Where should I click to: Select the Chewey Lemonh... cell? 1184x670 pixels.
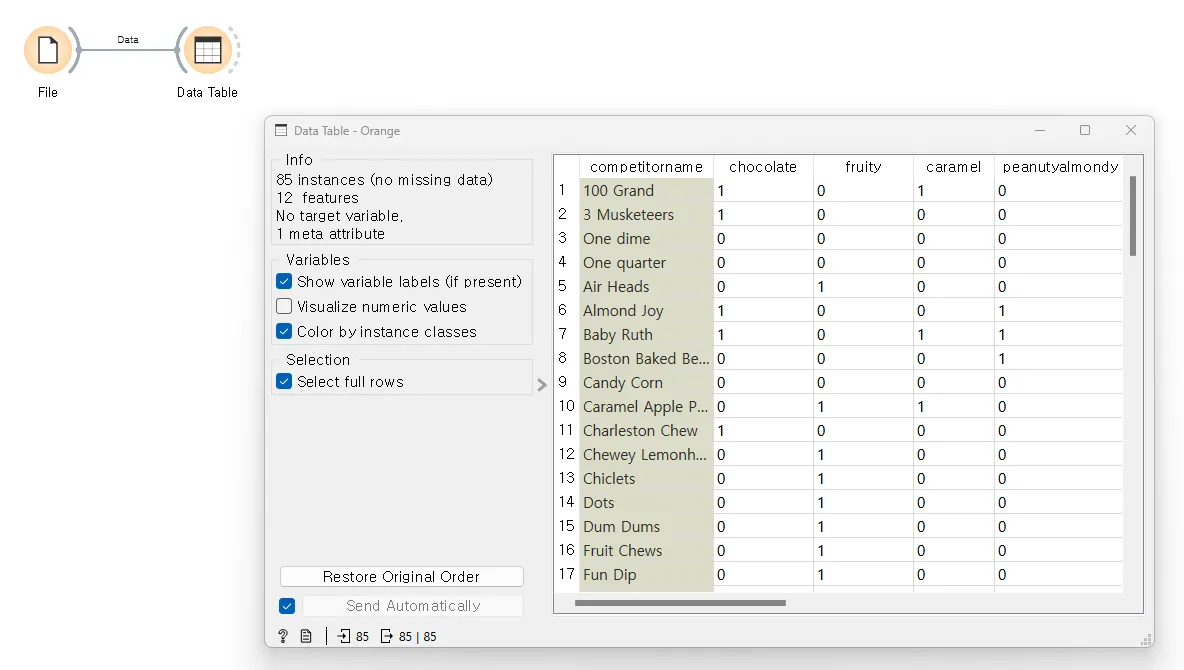click(x=646, y=455)
